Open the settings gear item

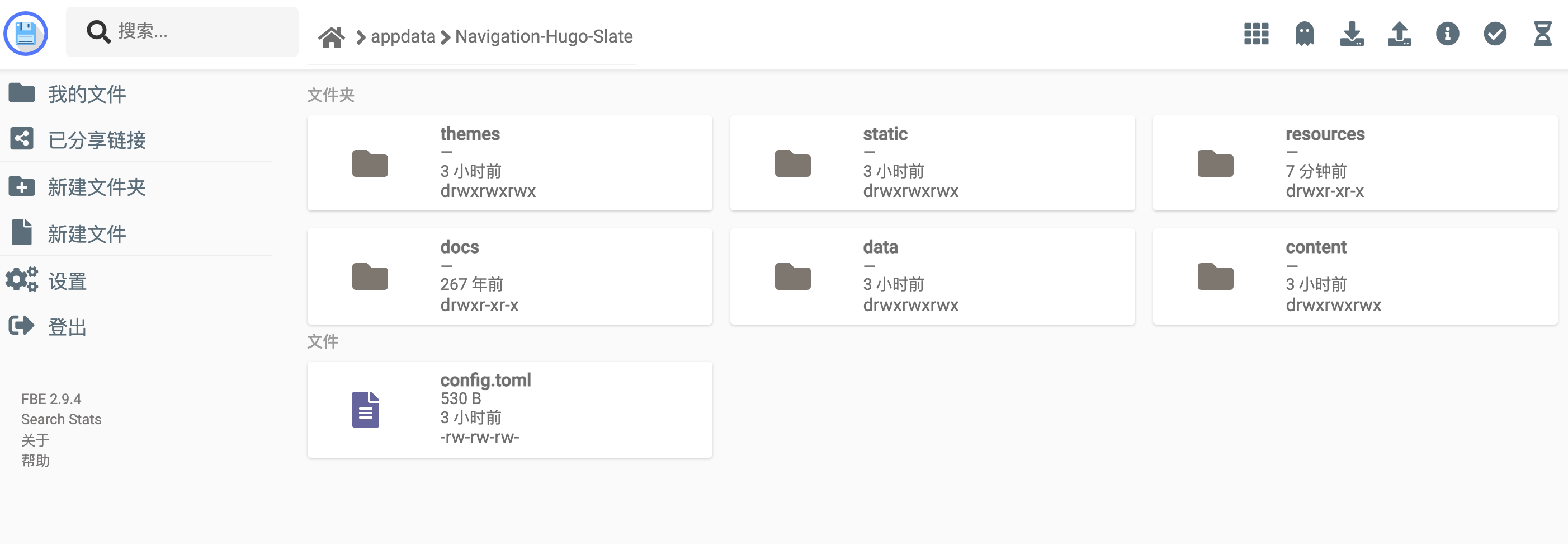coord(67,281)
